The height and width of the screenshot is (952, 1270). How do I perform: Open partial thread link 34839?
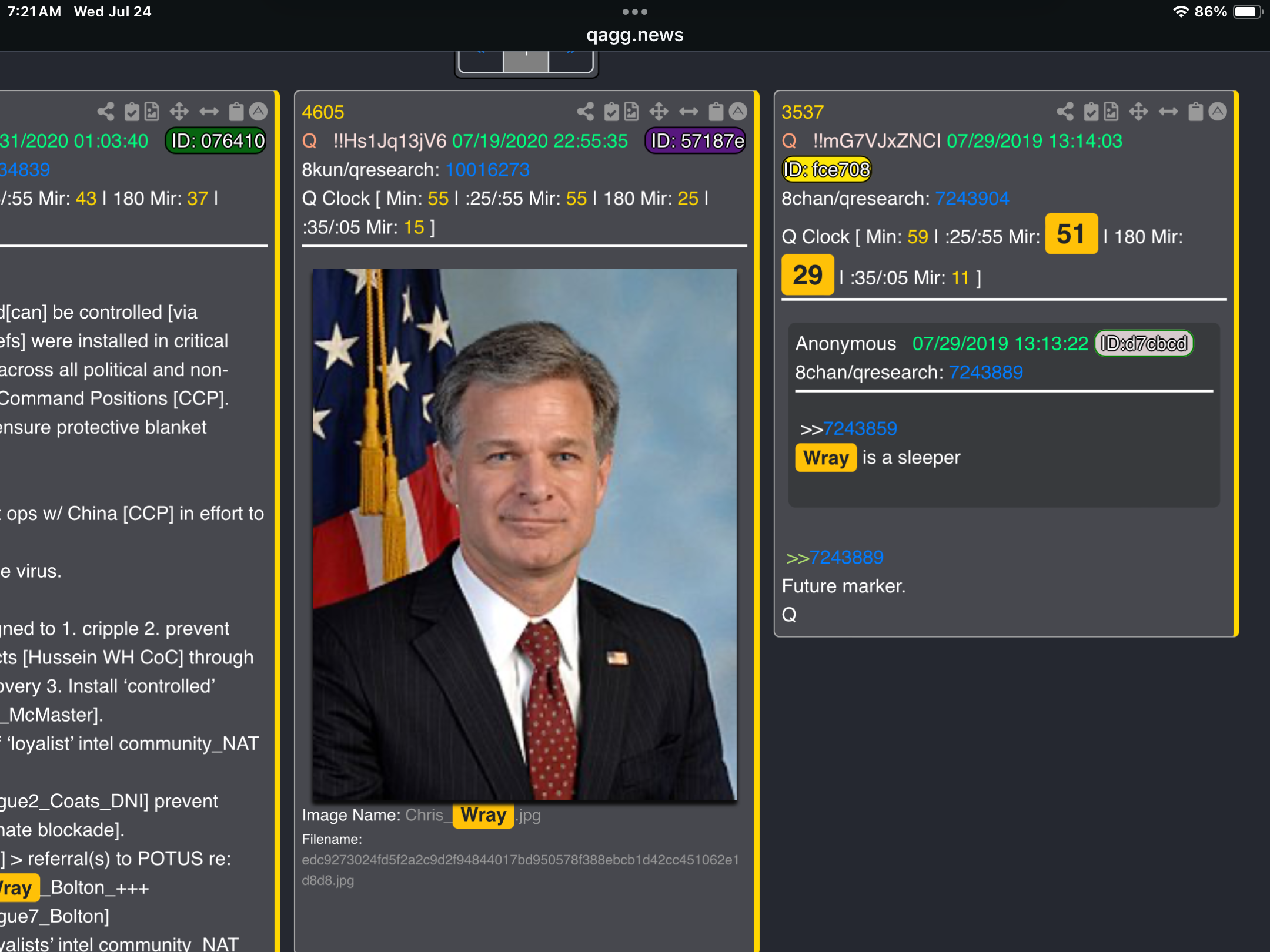click(x=25, y=170)
